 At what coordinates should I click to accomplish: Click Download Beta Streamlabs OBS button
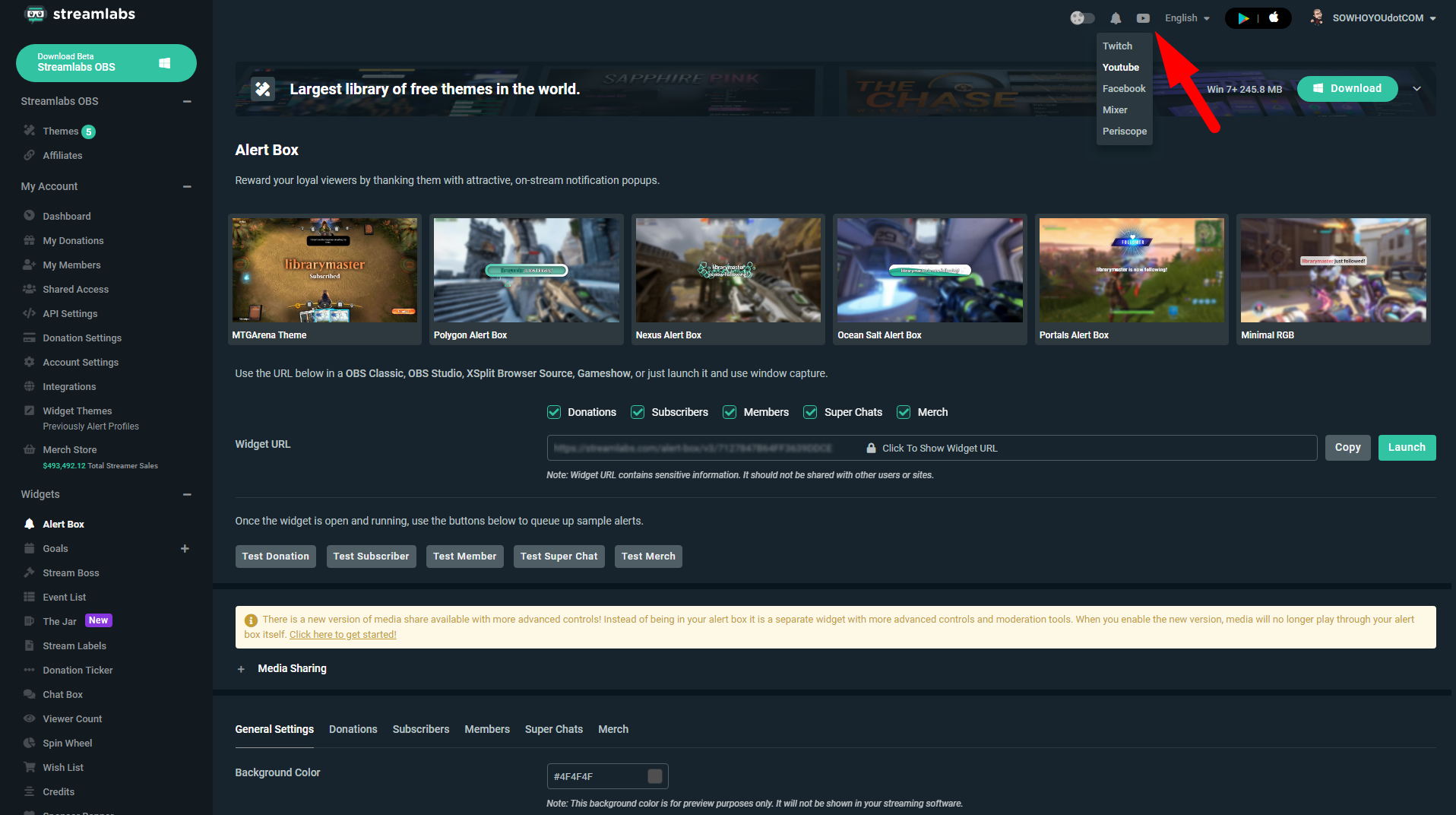point(106,62)
